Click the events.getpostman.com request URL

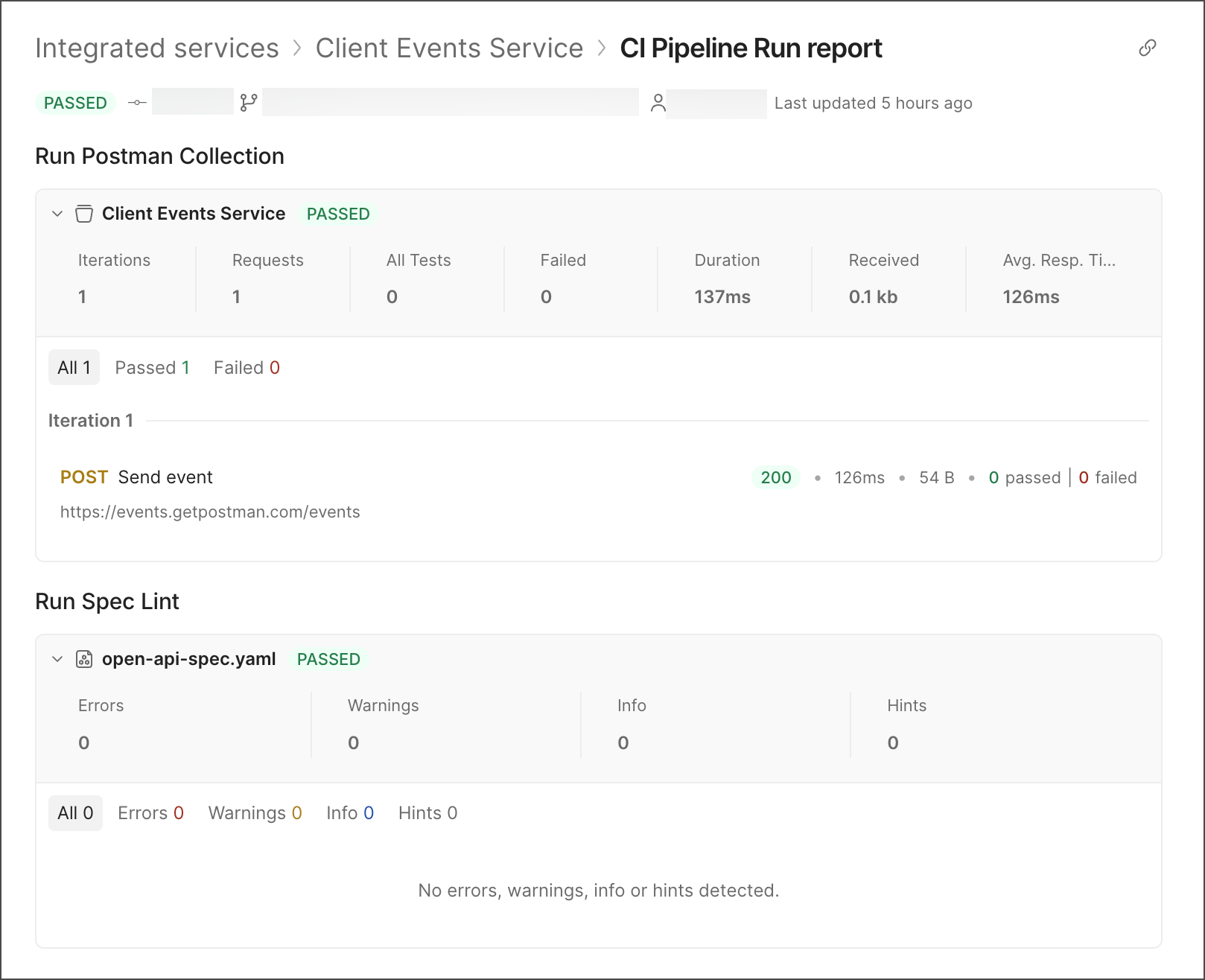coord(210,512)
